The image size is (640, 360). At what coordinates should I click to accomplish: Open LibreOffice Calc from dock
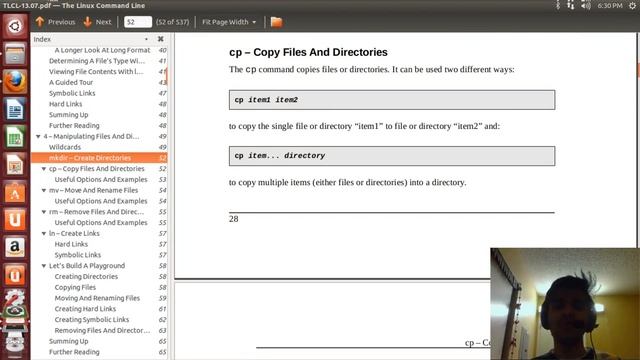point(15,137)
